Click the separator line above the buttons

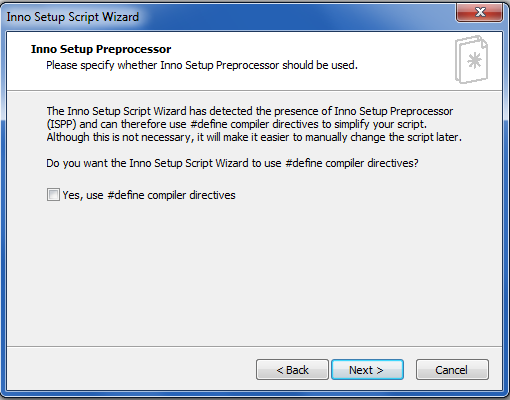[x=255, y=346]
